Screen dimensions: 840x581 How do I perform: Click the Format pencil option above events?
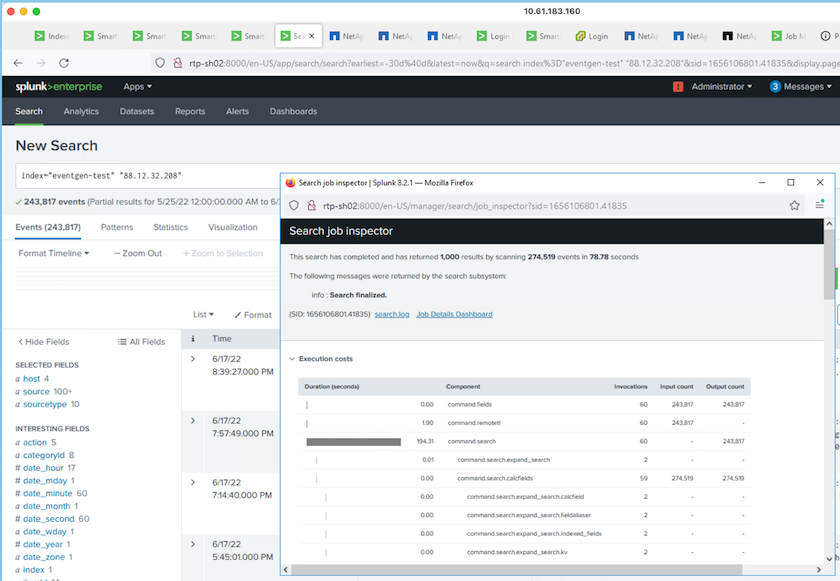252,315
